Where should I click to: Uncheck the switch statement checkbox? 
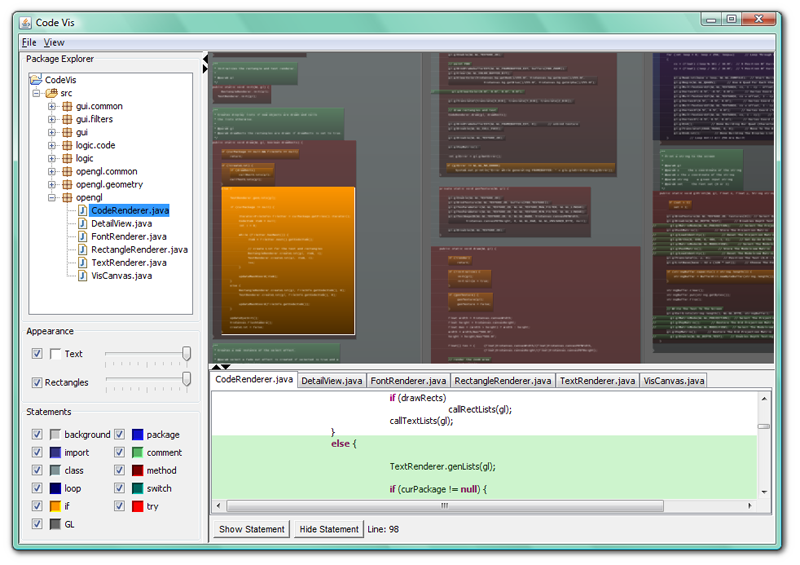[119, 488]
